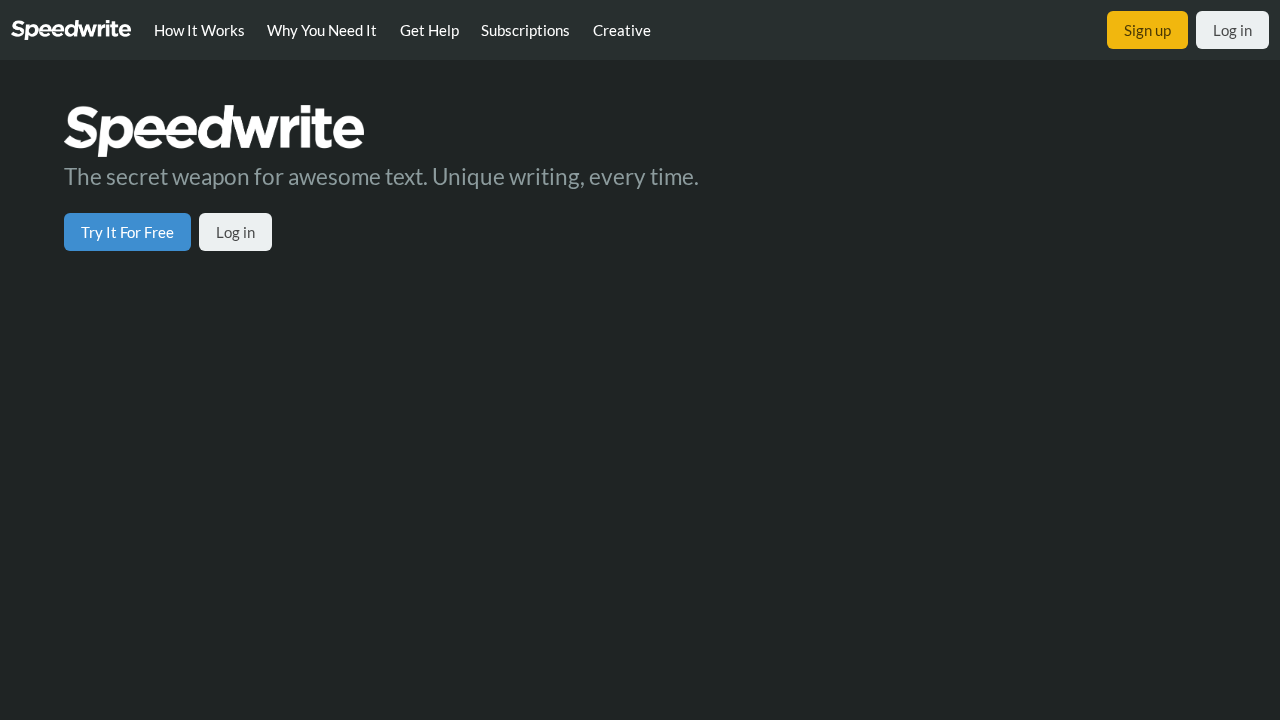The height and width of the screenshot is (720, 1280).
Task: Learn how Speedwrite works
Action: (199, 29)
